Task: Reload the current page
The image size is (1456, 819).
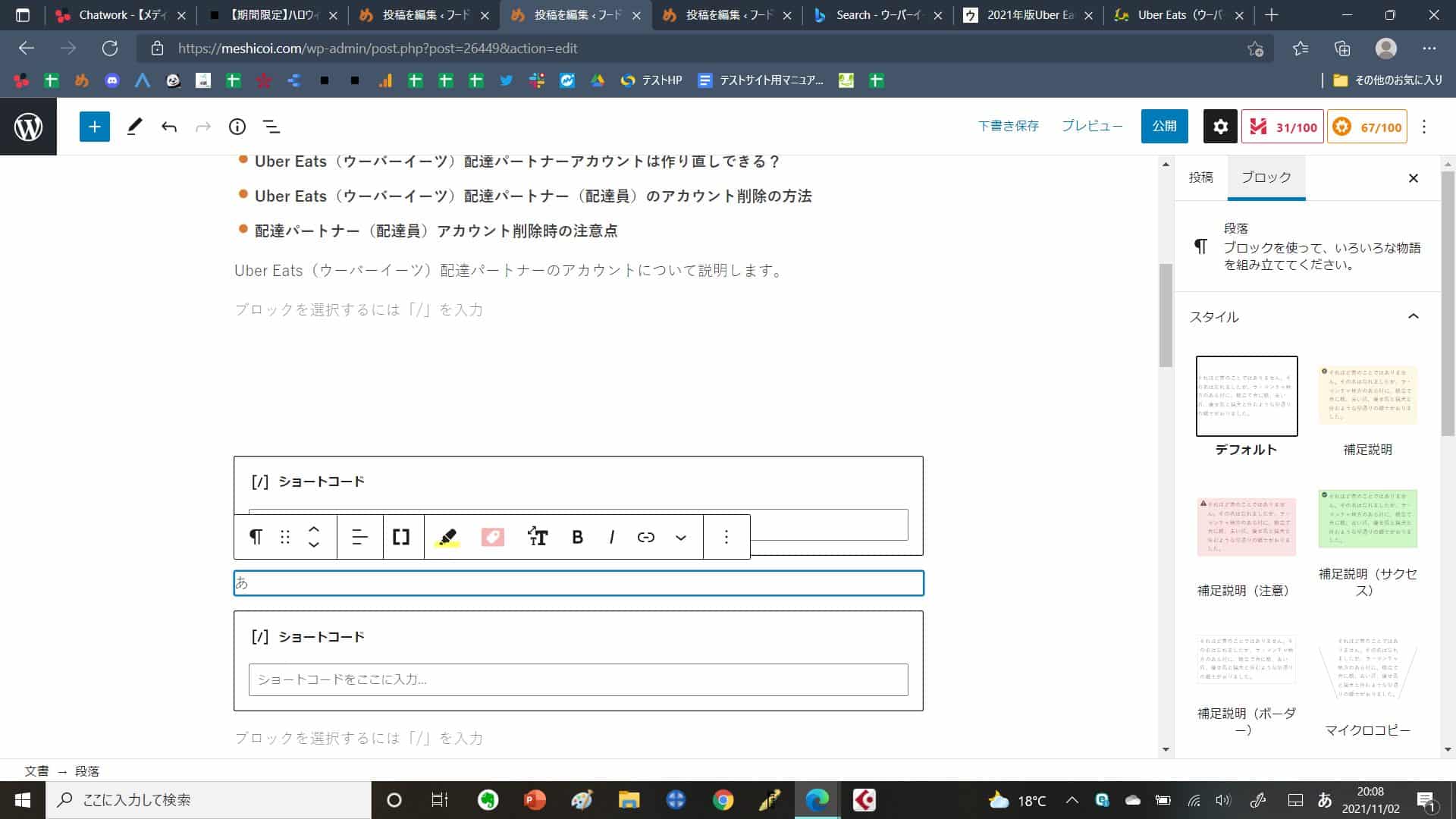Action: (x=110, y=49)
